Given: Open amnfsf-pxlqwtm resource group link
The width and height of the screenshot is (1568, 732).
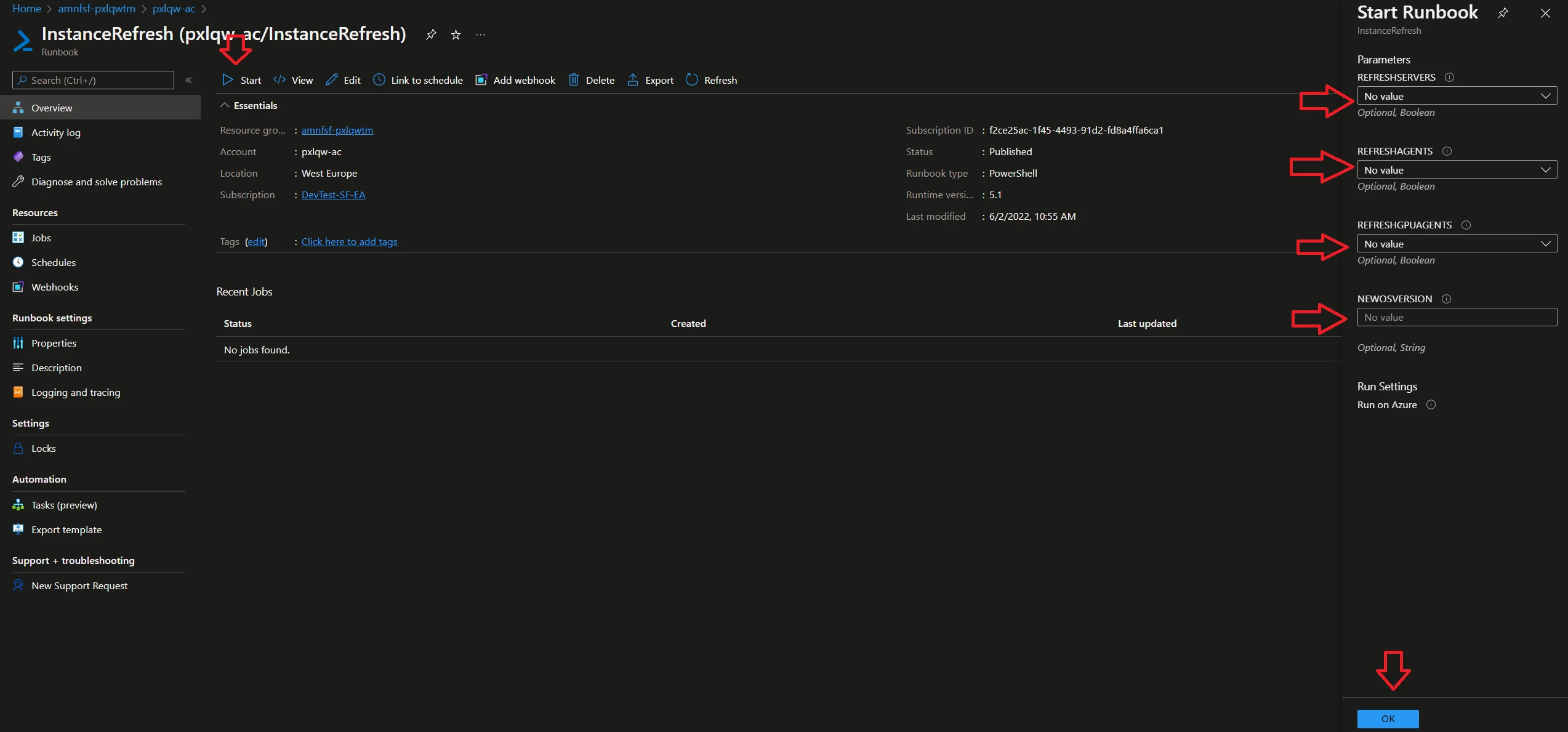Looking at the screenshot, I should coord(337,131).
